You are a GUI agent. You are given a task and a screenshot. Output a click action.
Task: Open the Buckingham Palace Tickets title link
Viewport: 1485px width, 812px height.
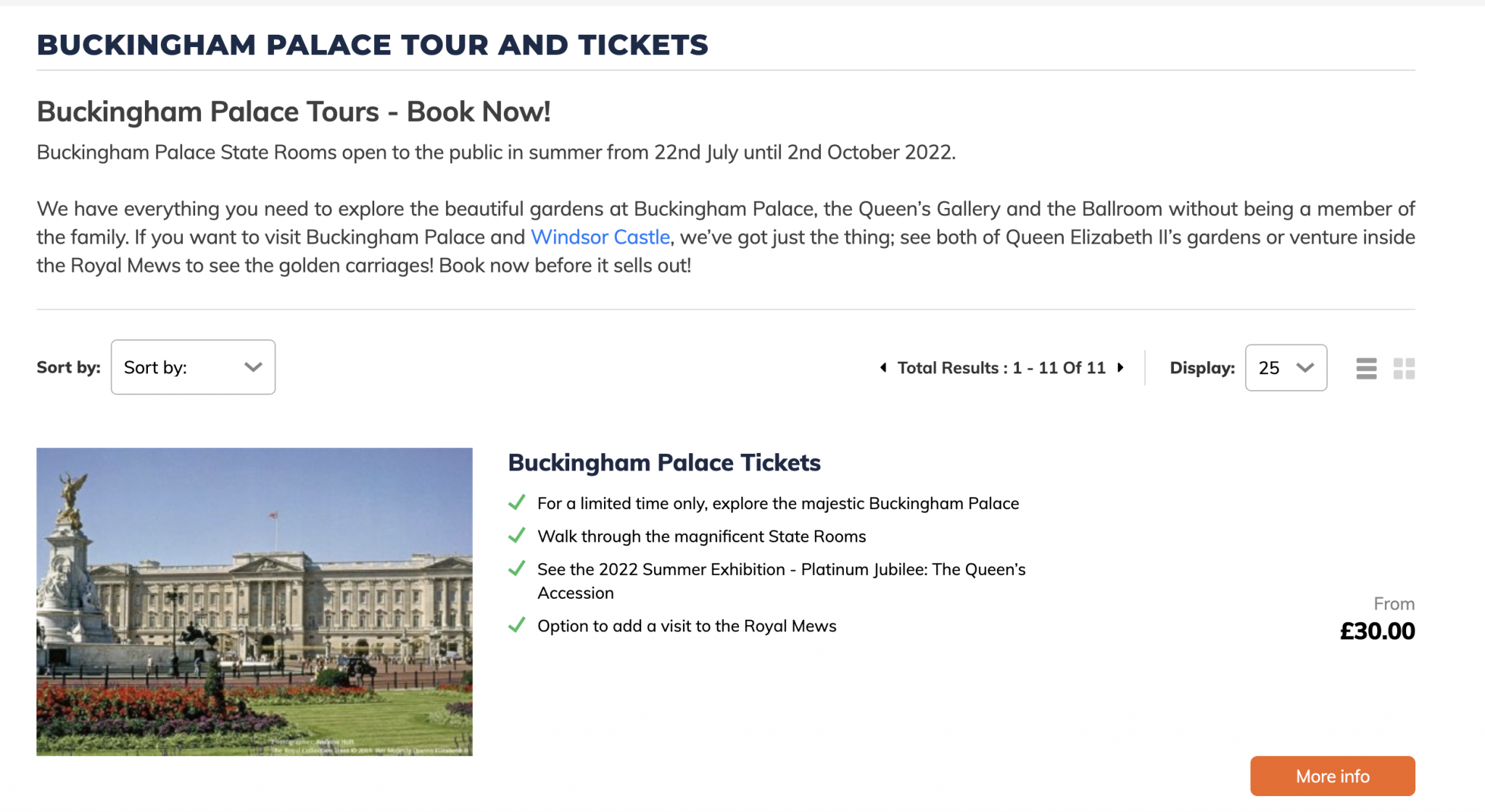coord(664,463)
